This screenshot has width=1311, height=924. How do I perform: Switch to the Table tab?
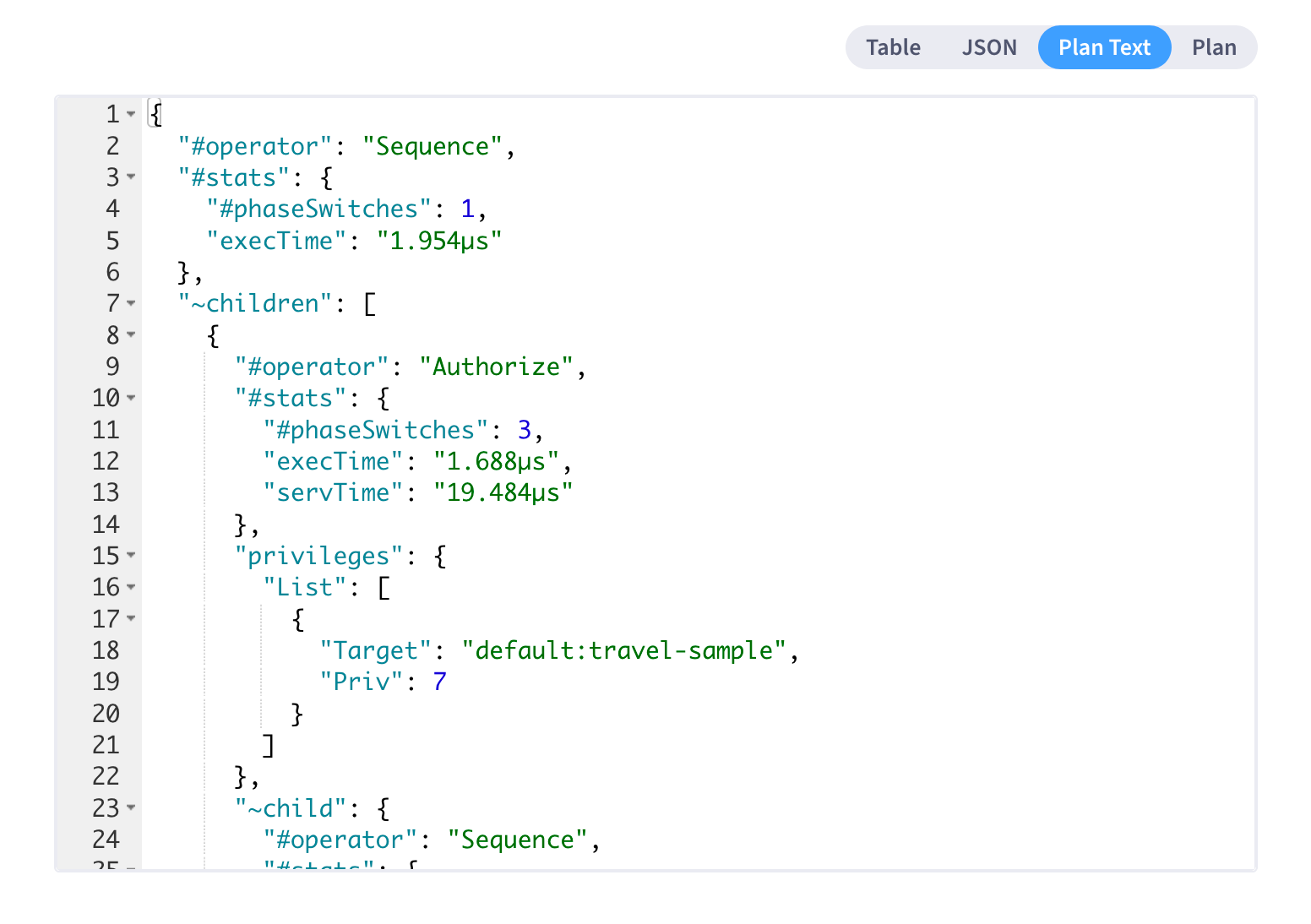(x=893, y=47)
